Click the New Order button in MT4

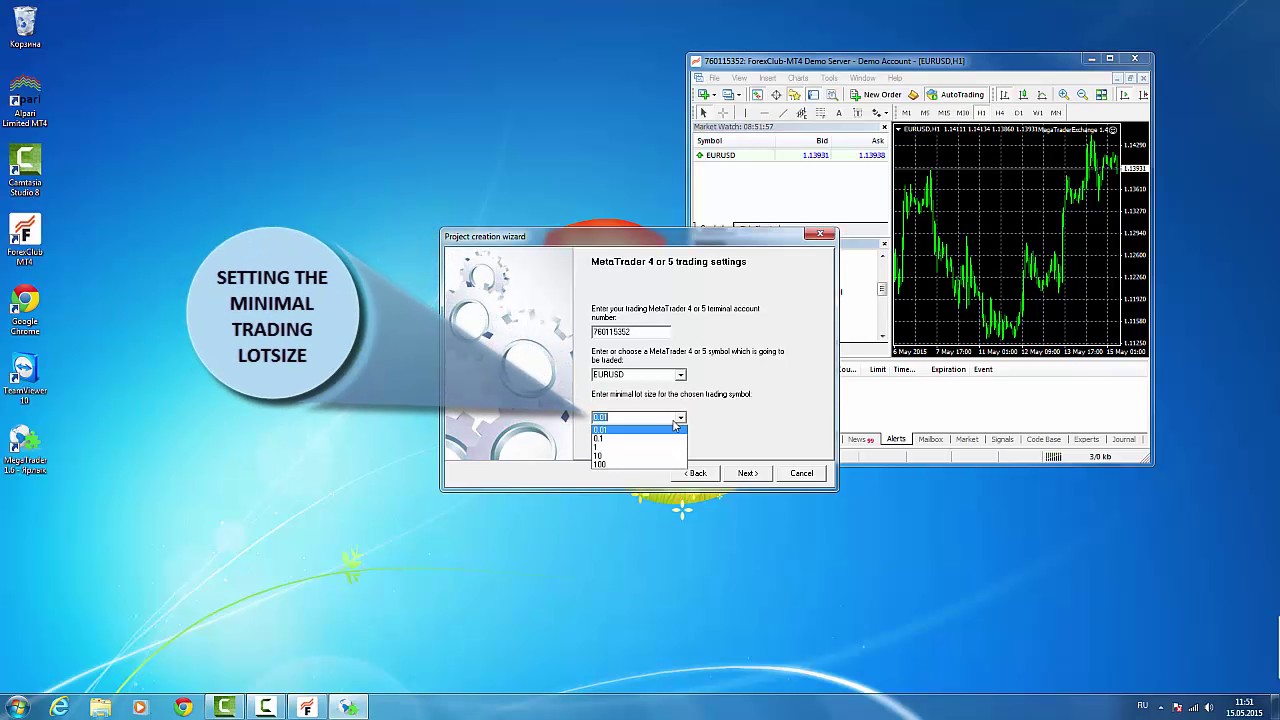pos(875,94)
